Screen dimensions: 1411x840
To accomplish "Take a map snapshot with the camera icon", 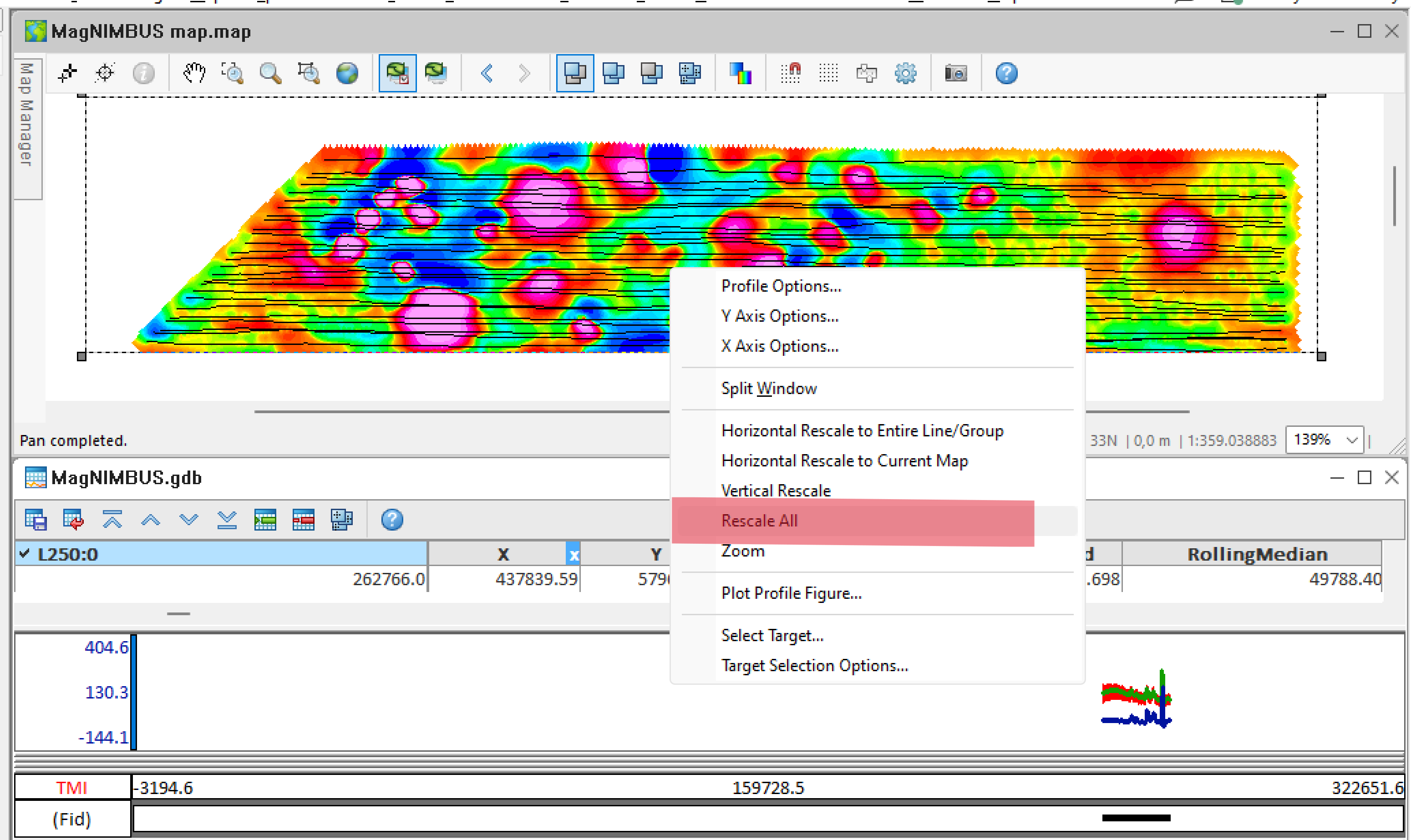I will pyautogui.click(x=956, y=72).
